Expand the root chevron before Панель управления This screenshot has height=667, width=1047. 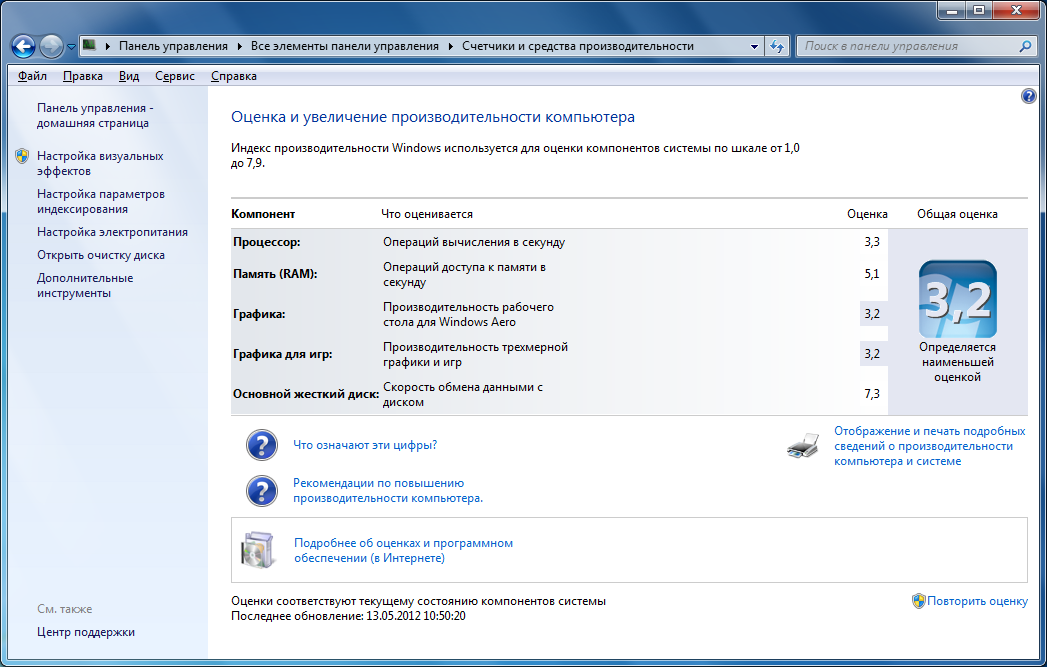(x=108, y=46)
